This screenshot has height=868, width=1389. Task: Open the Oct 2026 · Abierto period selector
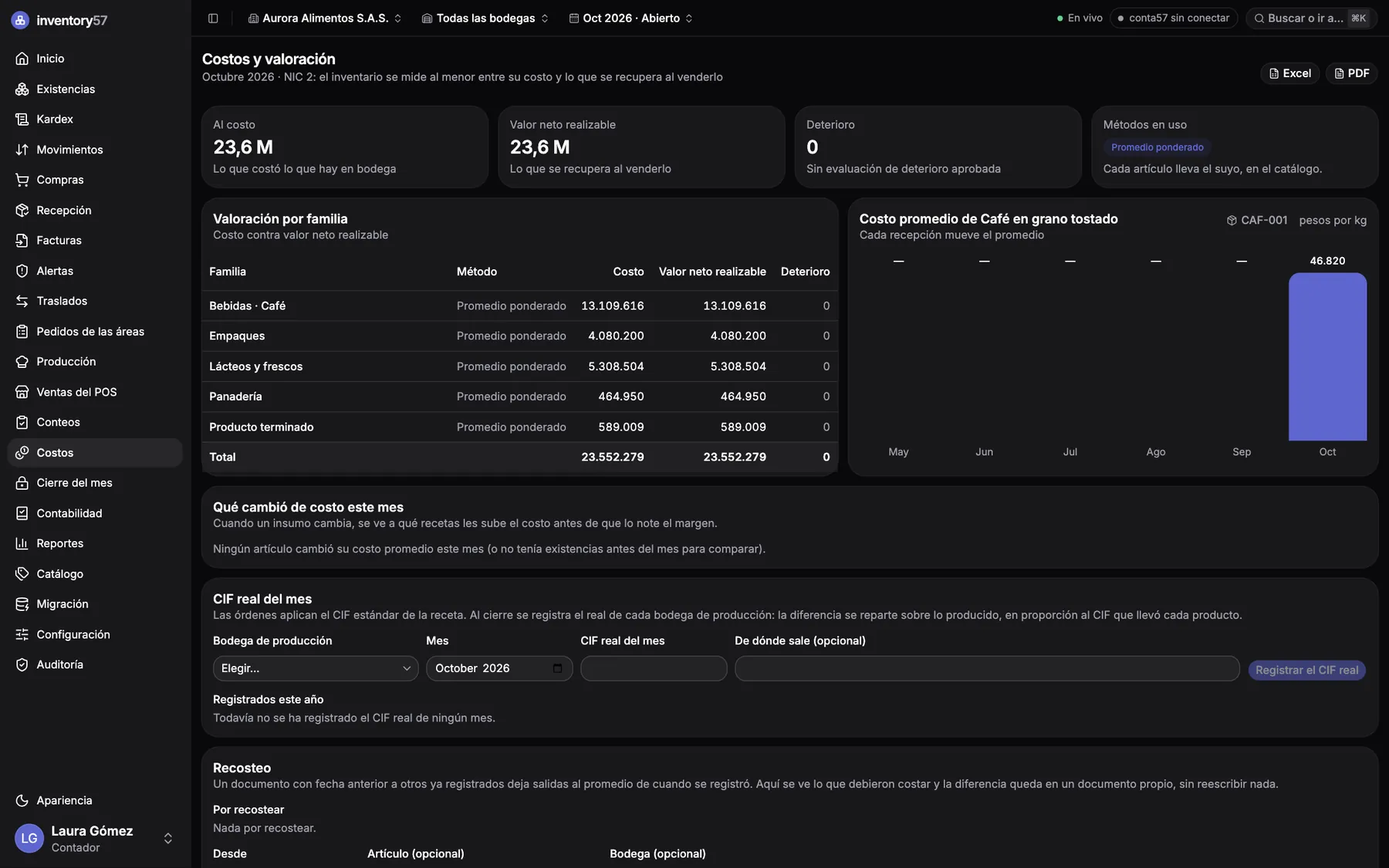point(631,18)
